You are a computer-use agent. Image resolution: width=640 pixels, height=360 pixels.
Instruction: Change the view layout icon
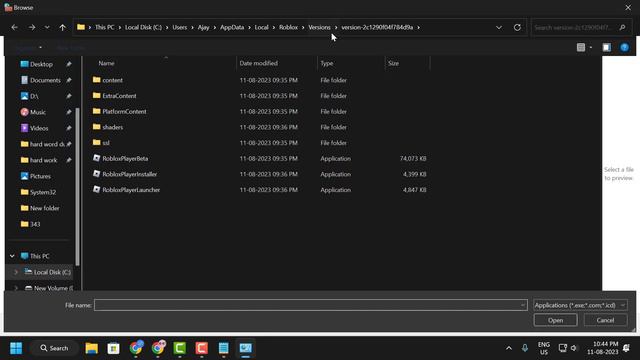tap(581, 47)
